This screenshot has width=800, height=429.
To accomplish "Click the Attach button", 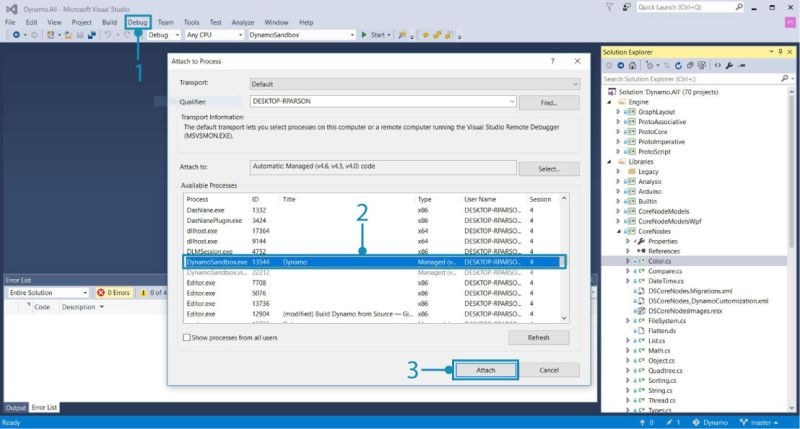I will click(485, 370).
